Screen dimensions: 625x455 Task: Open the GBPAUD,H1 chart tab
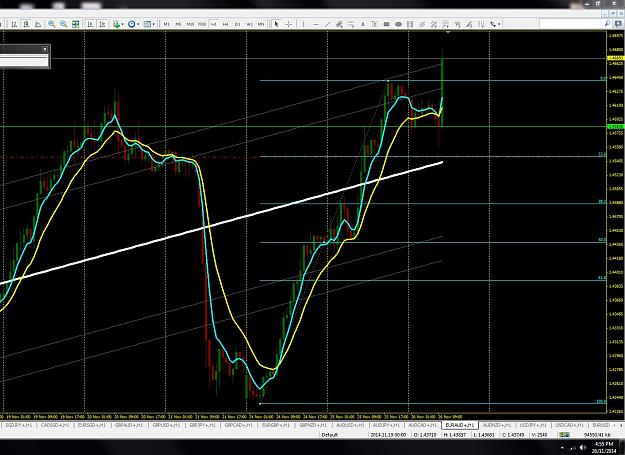[x=129, y=426]
